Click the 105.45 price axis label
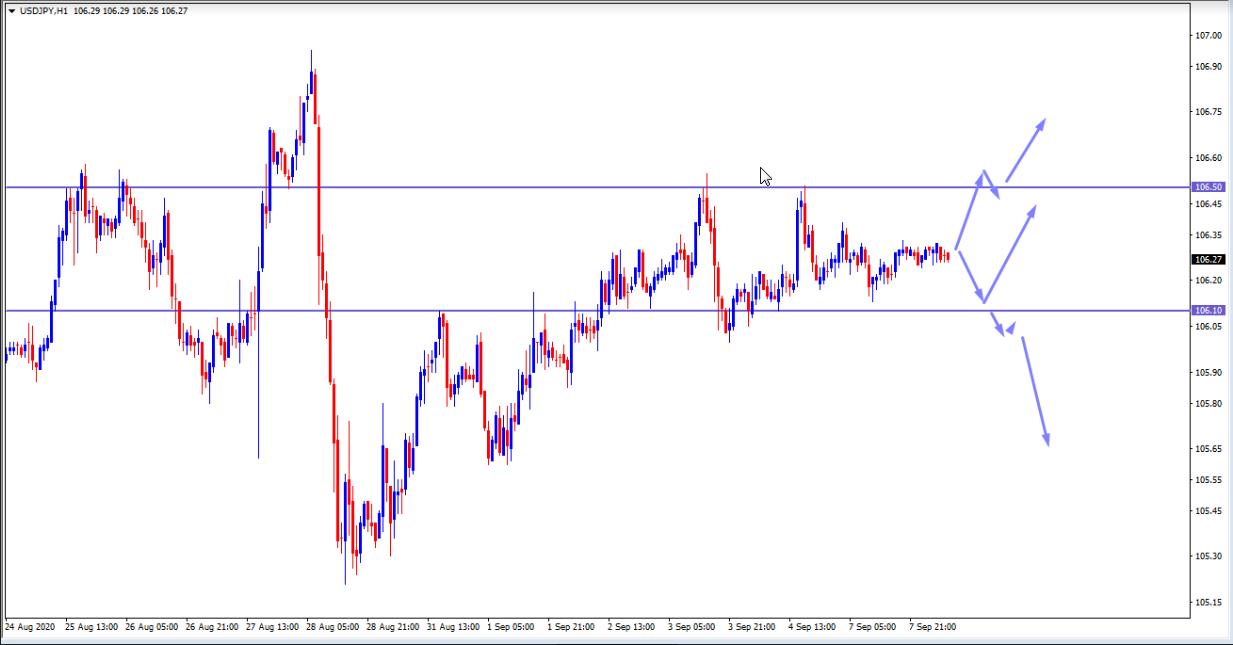This screenshot has height=645, width=1233. [x=1208, y=511]
